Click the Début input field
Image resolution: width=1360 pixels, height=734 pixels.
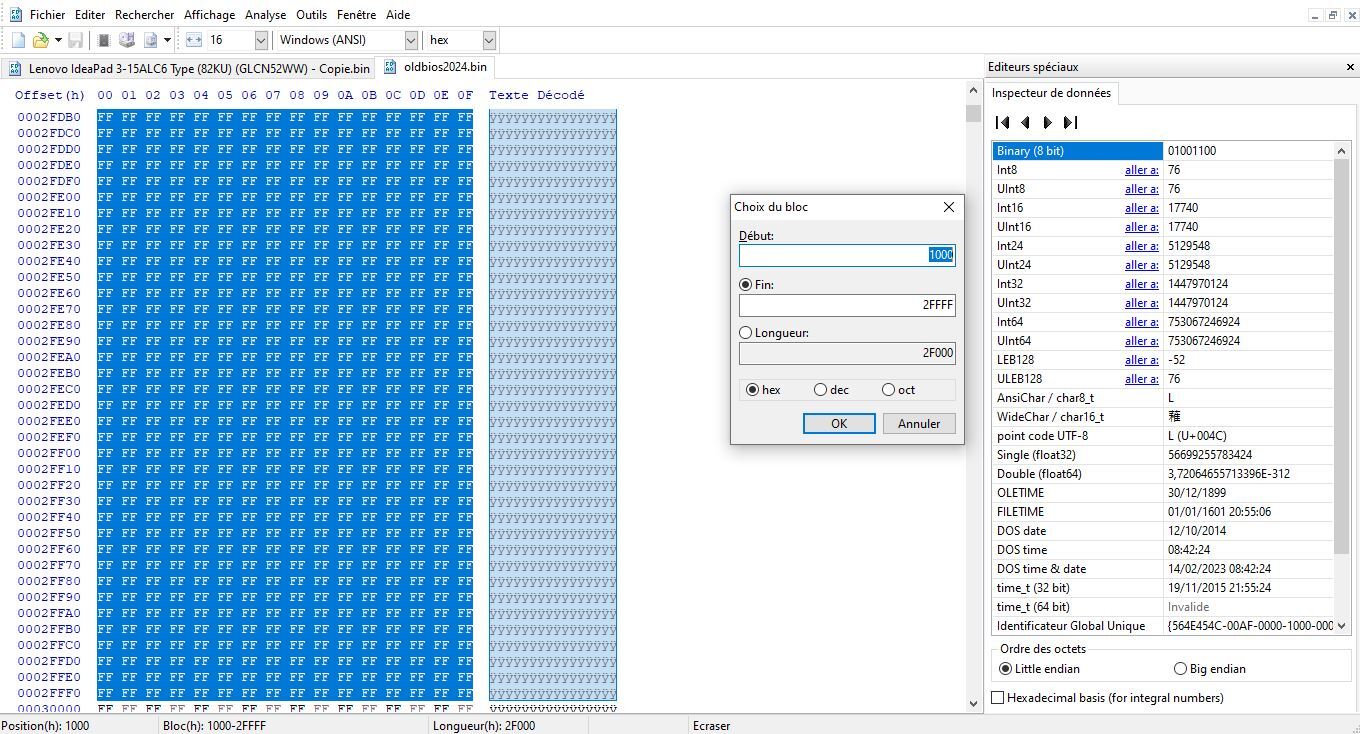[846, 255]
